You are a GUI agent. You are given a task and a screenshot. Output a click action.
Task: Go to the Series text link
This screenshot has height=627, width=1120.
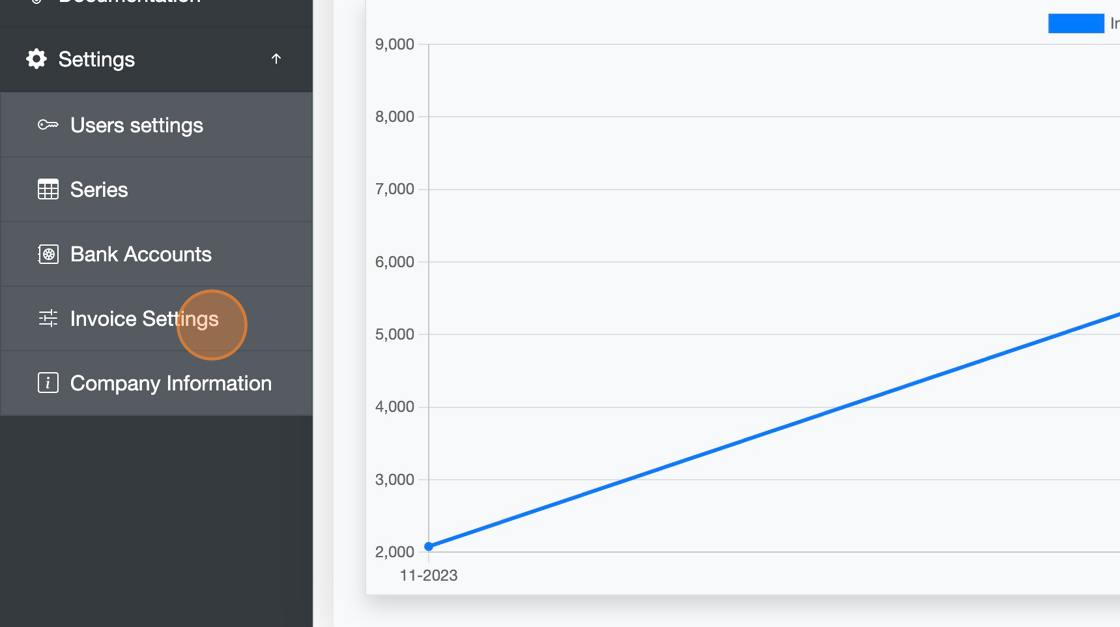point(99,190)
